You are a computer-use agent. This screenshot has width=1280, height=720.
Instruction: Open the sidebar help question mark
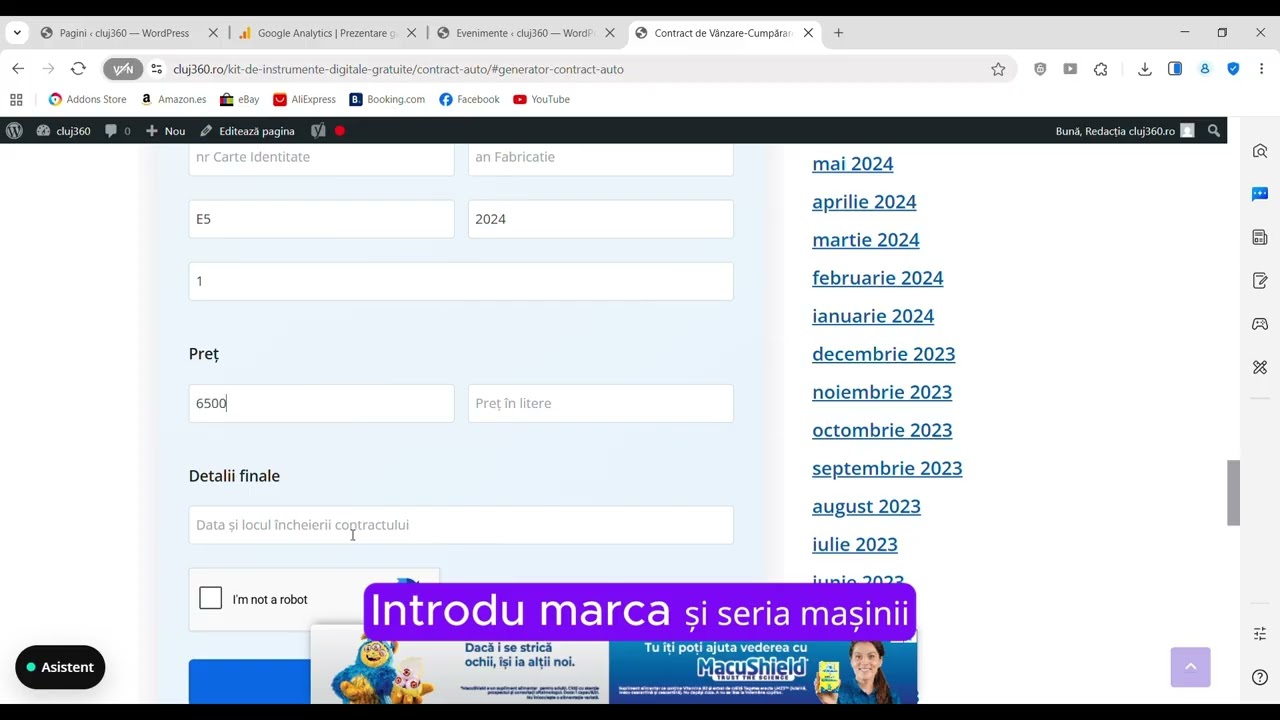point(1260,677)
